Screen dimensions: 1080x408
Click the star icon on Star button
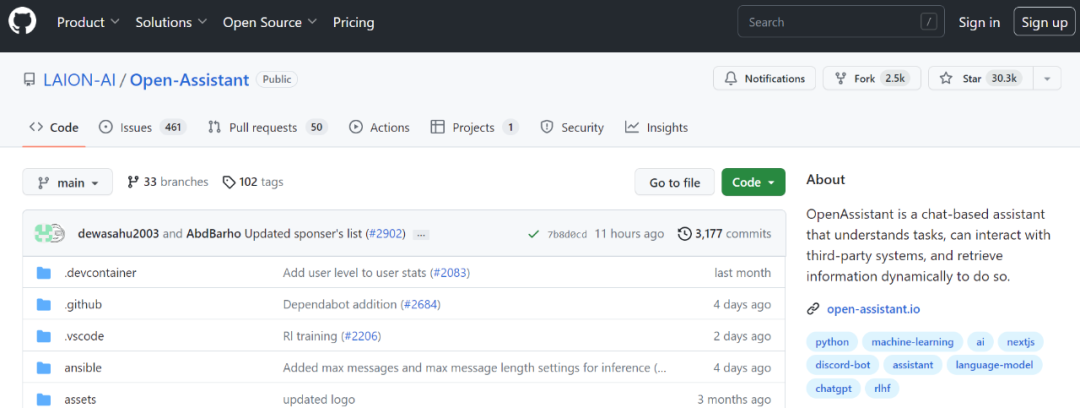(x=946, y=79)
